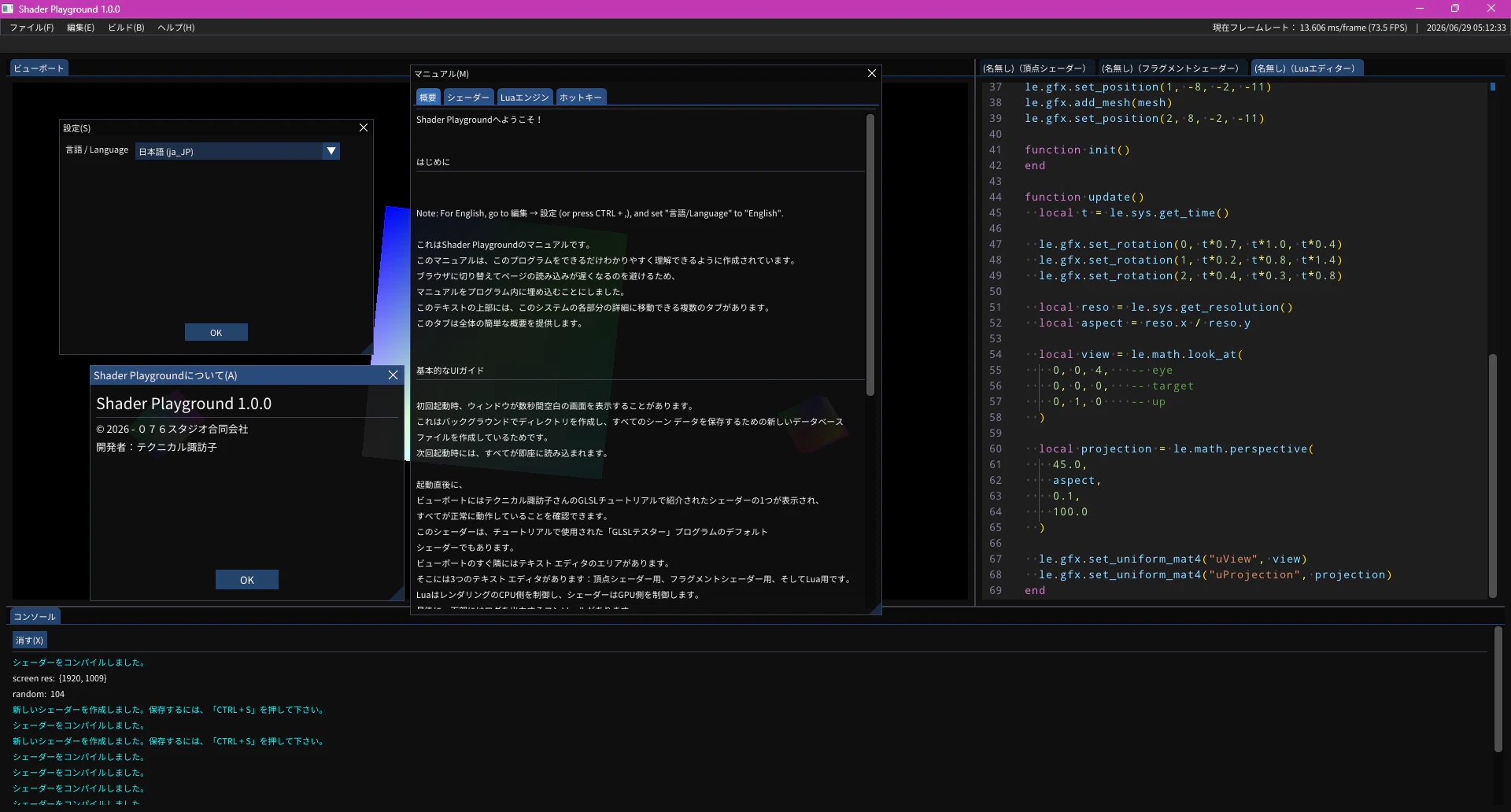Click the console vertical scrollbar
The height and width of the screenshot is (812, 1511).
tap(1498, 689)
